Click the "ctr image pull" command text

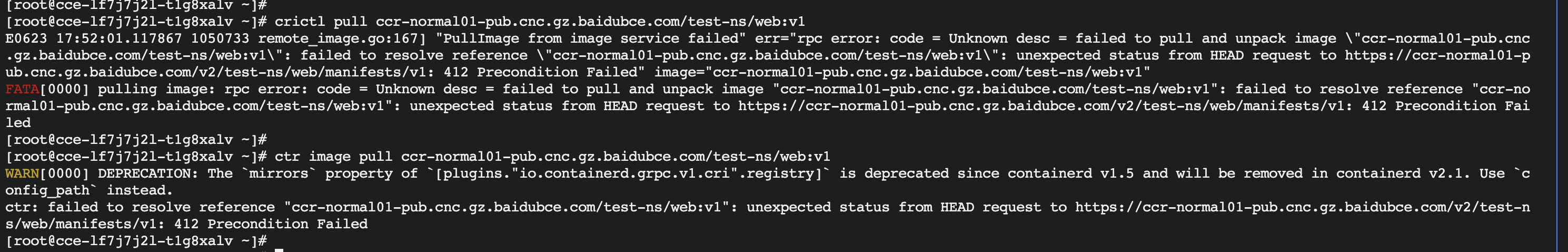point(334,157)
